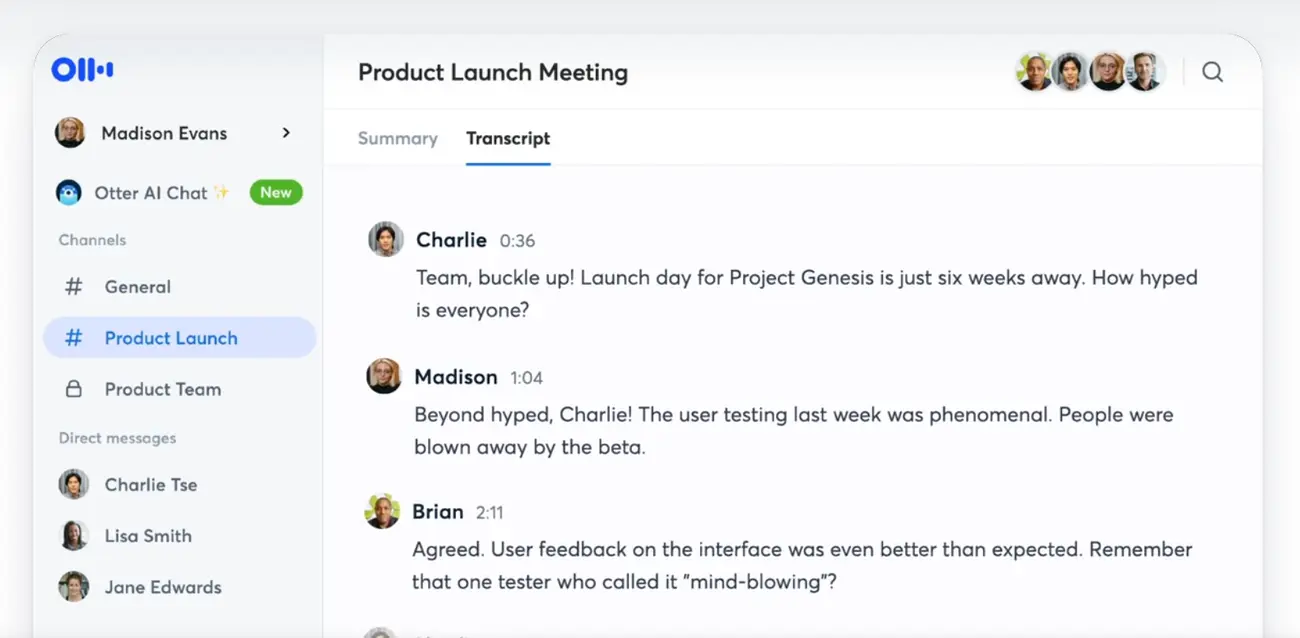This screenshot has height=638, width=1300.
Task: Select the Transcript tab
Action: pos(508,139)
